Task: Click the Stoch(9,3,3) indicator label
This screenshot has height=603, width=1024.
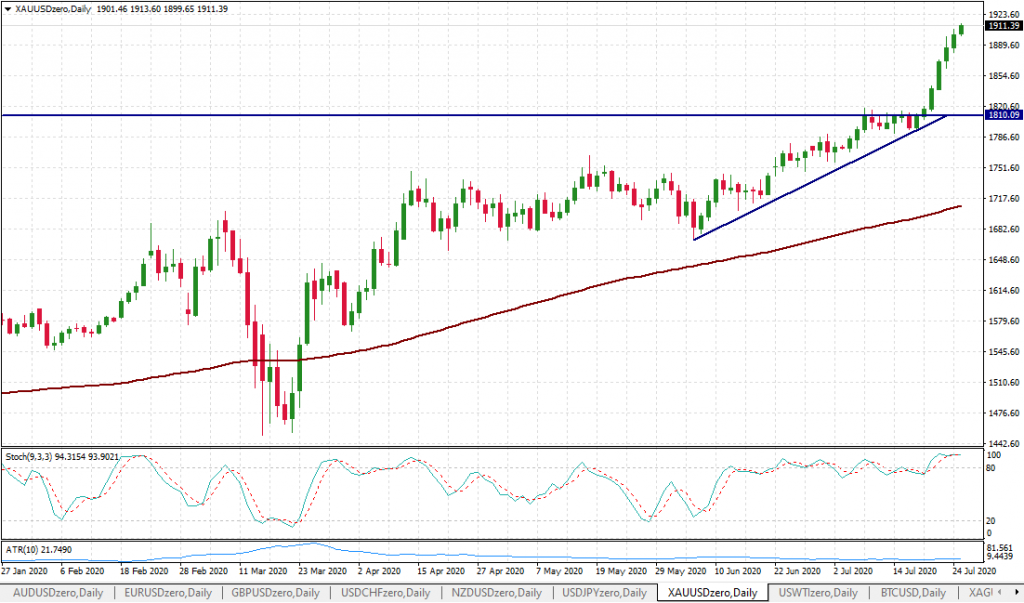Action: (x=60, y=456)
